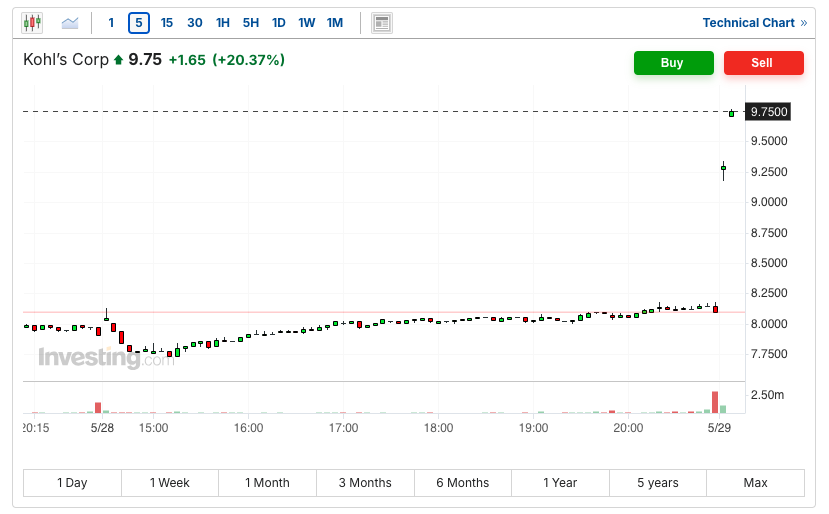829x514 pixels.
Task: Select the 15 minute interval
Action: click(167, 23)
